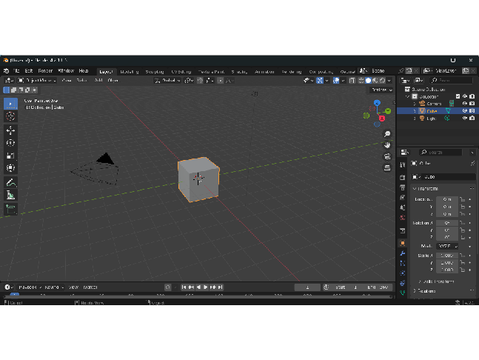Click the green Y axis gizmo ball
Viewport: 479px width, 360px height.
click(388, 111)
